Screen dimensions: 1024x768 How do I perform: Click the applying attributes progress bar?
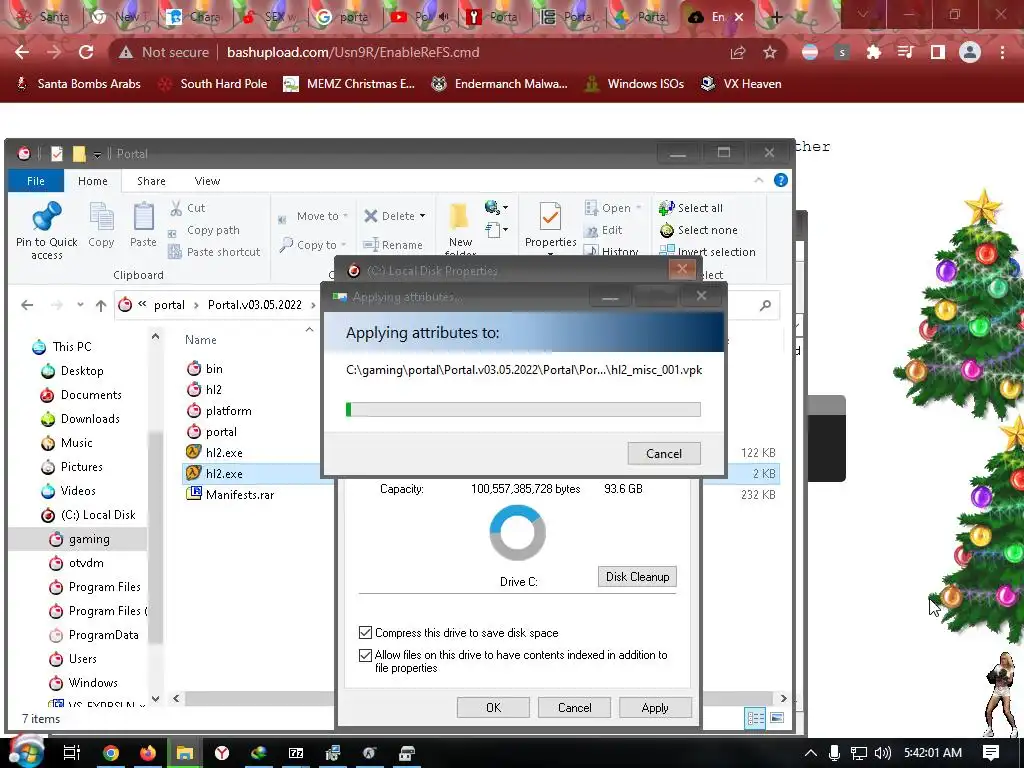[x=522, y=409]
